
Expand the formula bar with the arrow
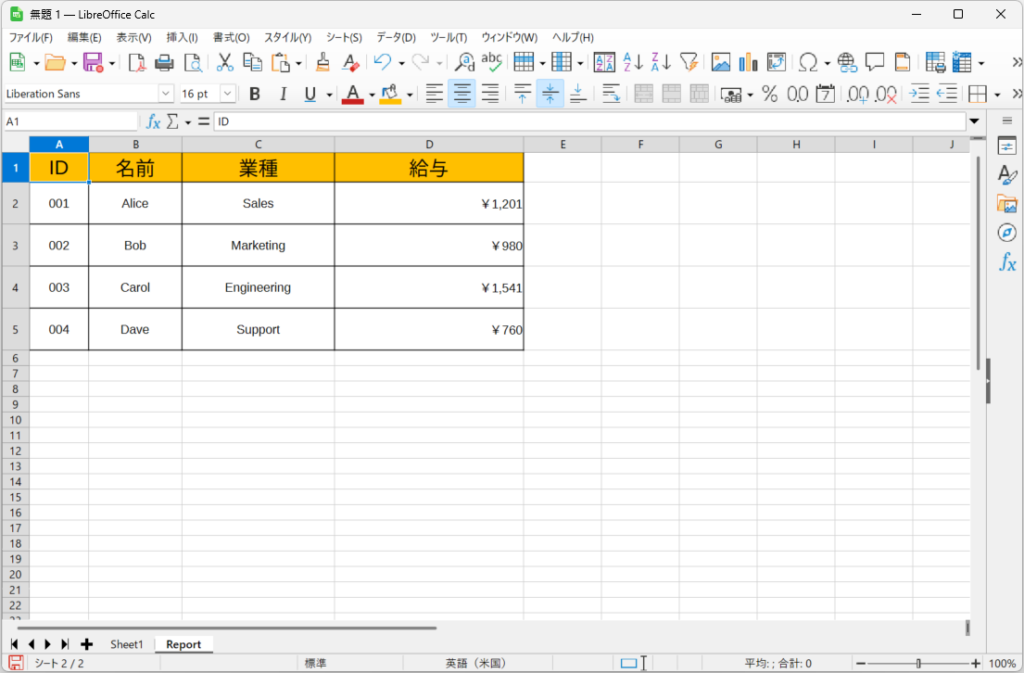click(974, 121)
